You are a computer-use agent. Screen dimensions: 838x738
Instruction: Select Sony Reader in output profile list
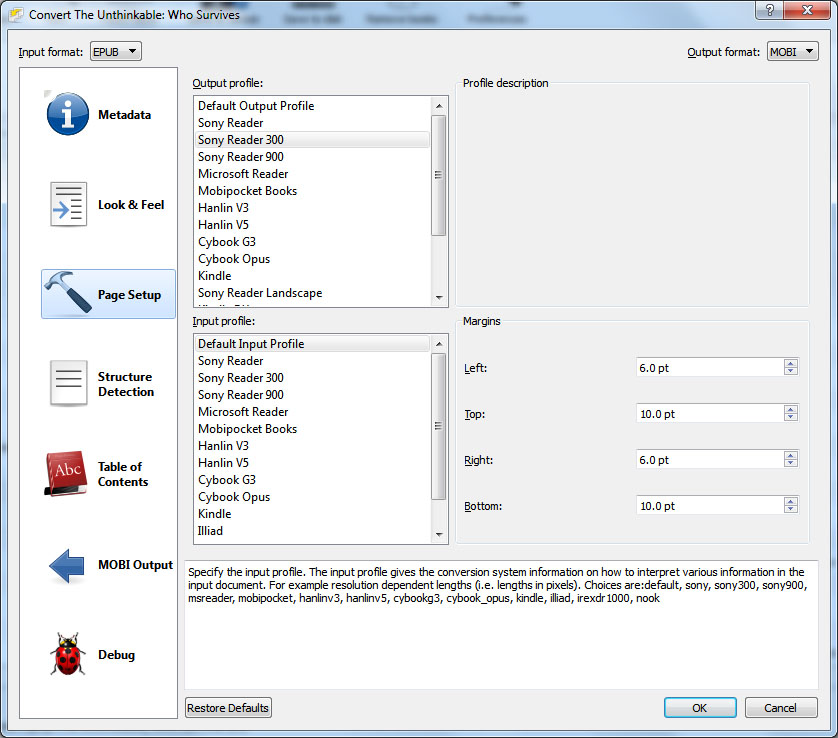coord(312,123)
